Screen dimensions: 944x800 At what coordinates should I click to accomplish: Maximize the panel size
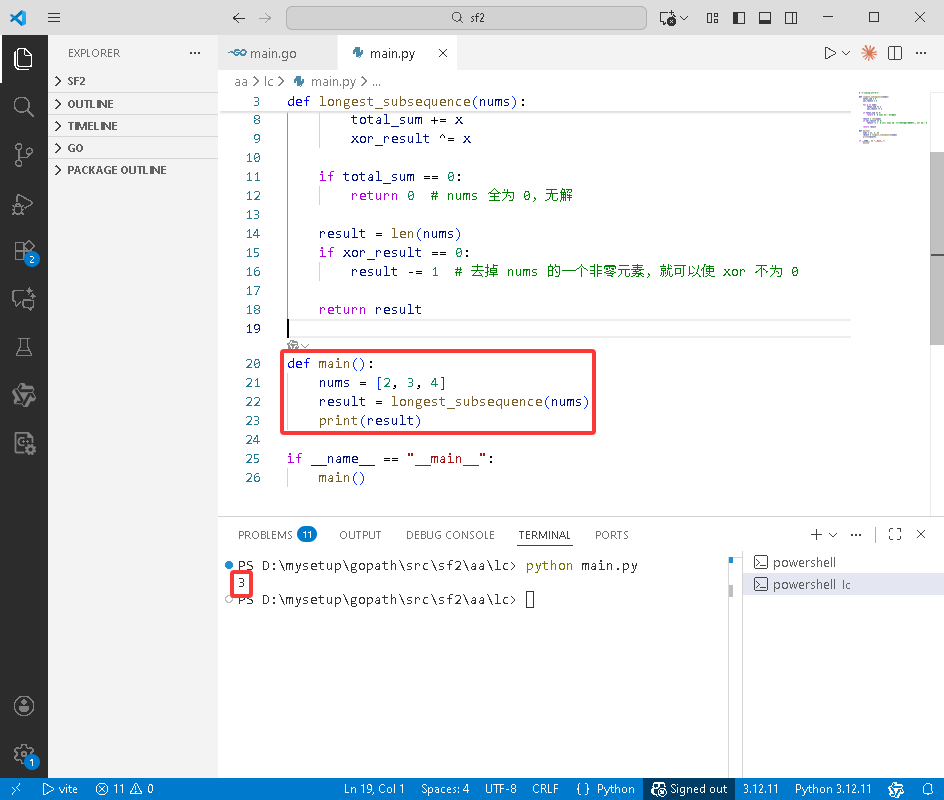895,535
